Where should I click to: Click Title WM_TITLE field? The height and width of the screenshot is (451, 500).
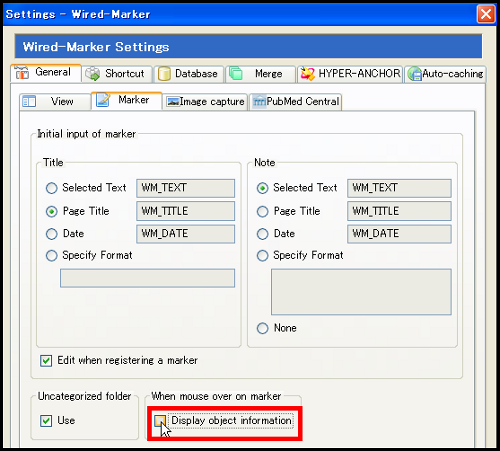point(185,211)
